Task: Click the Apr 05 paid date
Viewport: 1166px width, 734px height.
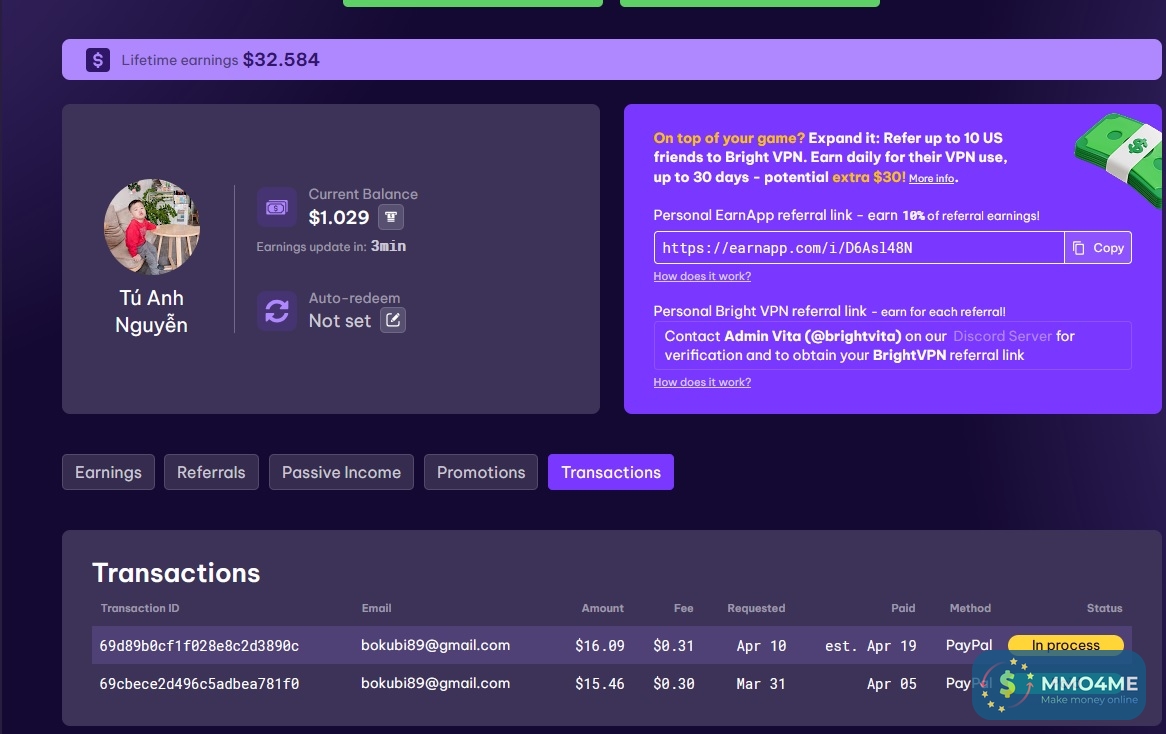Action: 892,683
